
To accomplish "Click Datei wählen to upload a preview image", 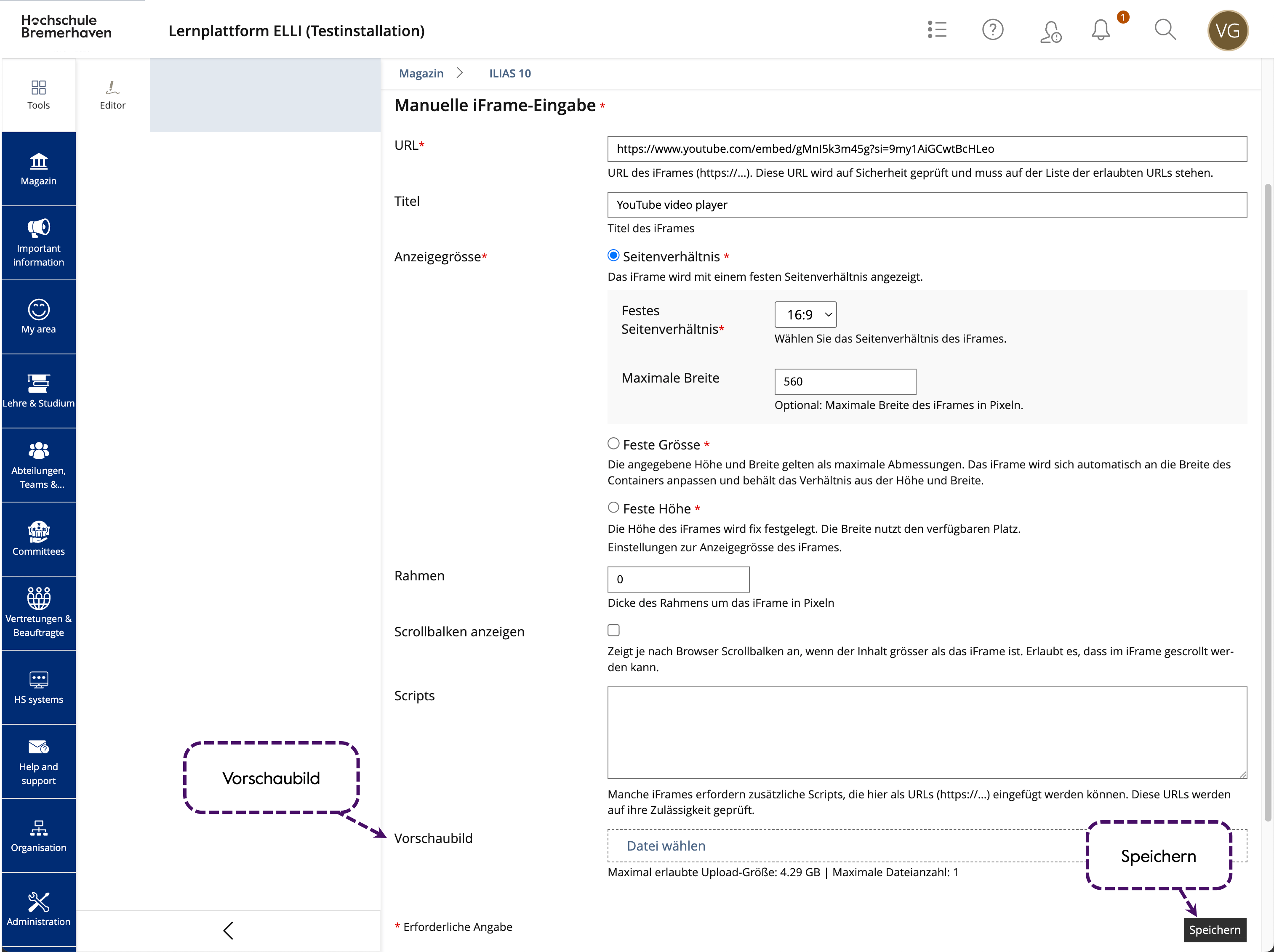I will pyautogui.click(x=666, y=846).
